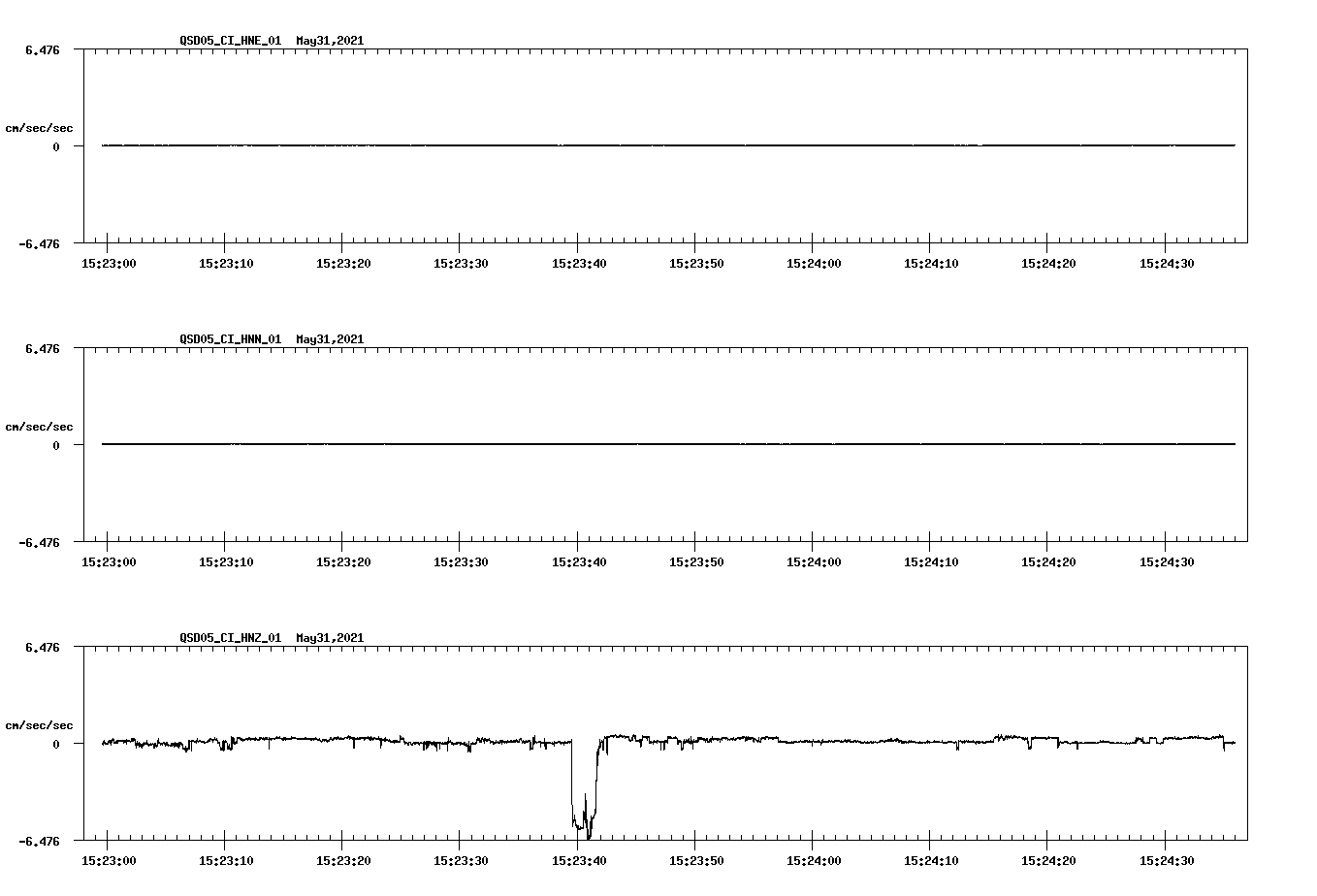Click the cm/sec/sec unit label on HNN plot
The height and width of the screenshot is (896, 1317).
click(39, 427)
